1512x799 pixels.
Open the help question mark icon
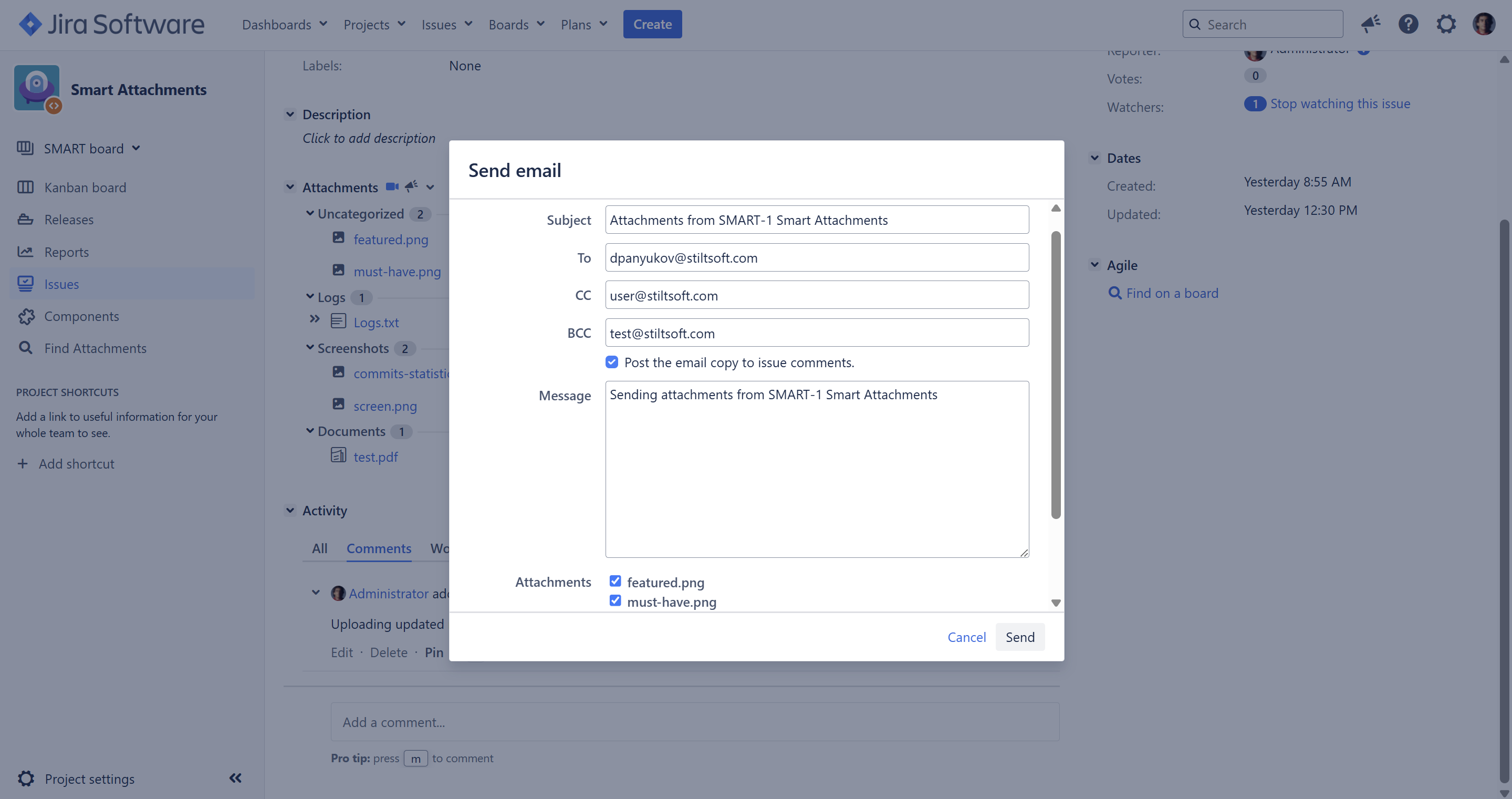pos(1407,24)
